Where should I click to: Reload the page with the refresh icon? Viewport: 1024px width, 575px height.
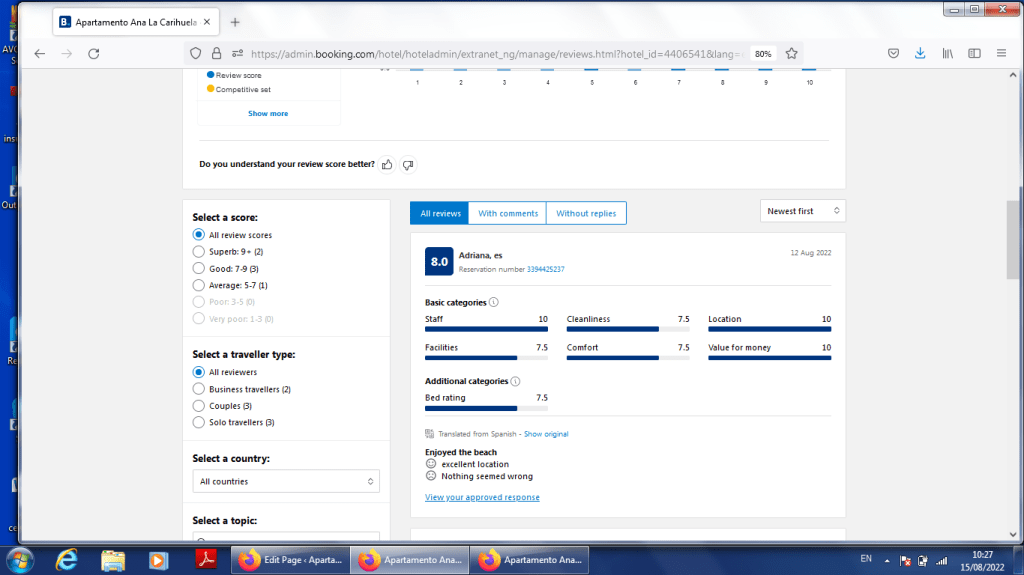(x=93, y=54)
